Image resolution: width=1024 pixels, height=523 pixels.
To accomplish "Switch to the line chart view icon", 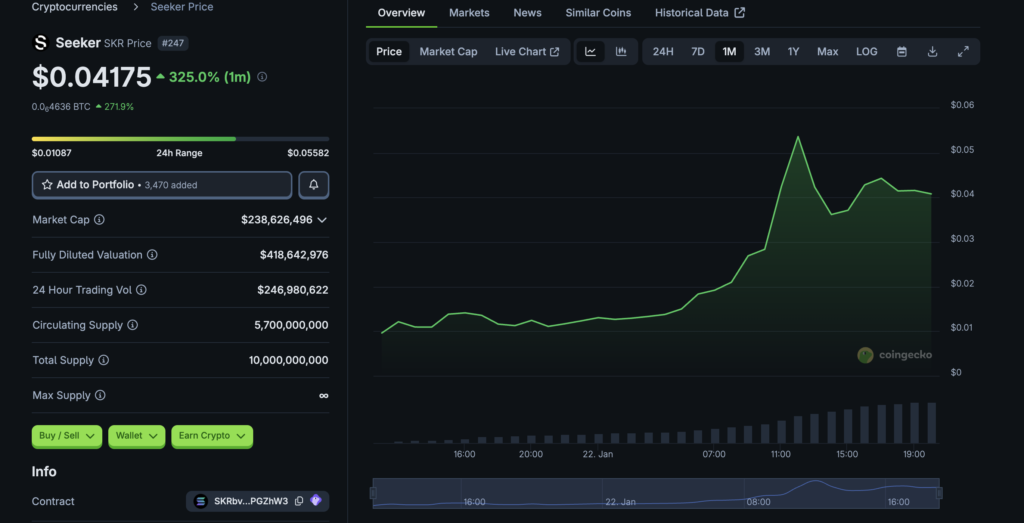I will 591,52.
